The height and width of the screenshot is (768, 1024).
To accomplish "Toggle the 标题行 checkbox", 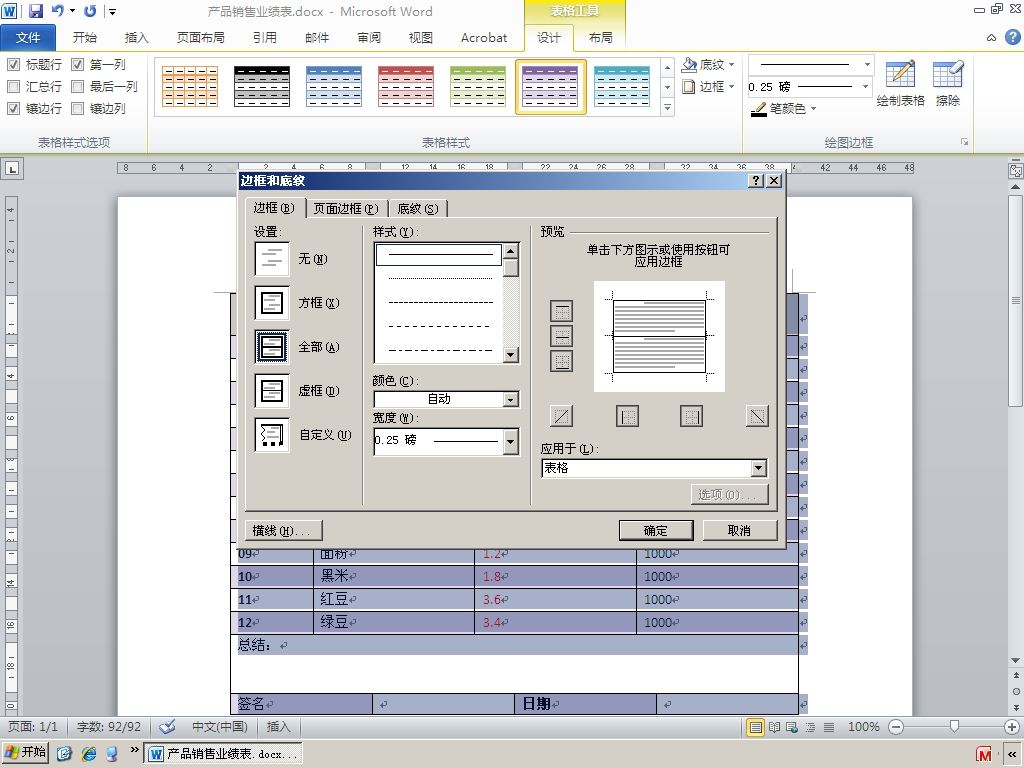I will 13,65.
